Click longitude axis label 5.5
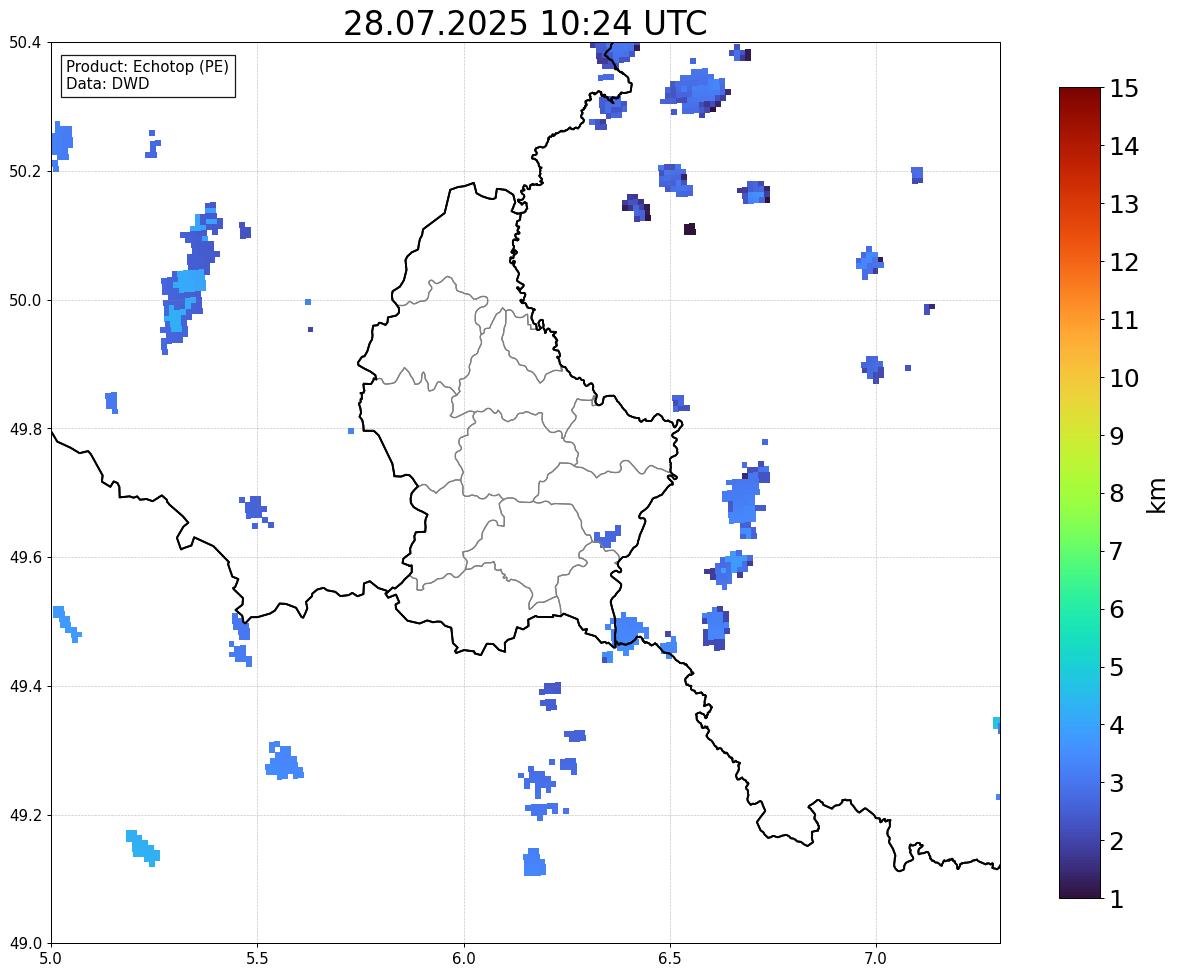Screen dimensions: 1178x976 (x=258, y=959)
